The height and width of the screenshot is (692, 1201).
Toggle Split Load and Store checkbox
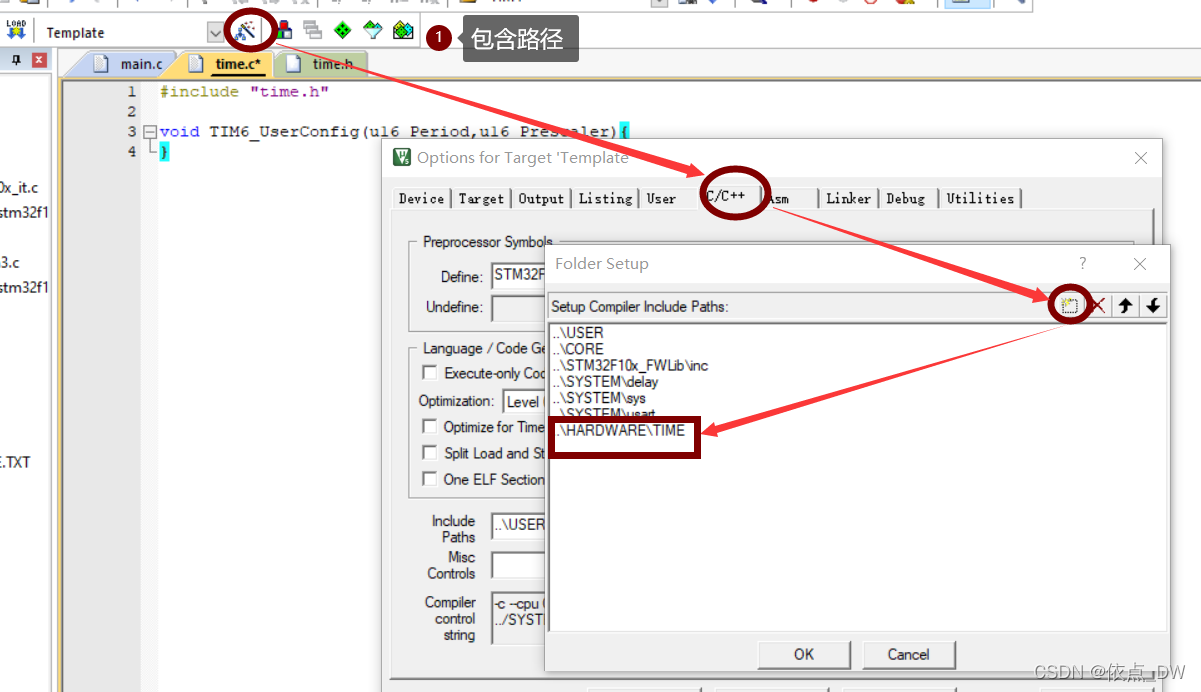pos(430,453)
